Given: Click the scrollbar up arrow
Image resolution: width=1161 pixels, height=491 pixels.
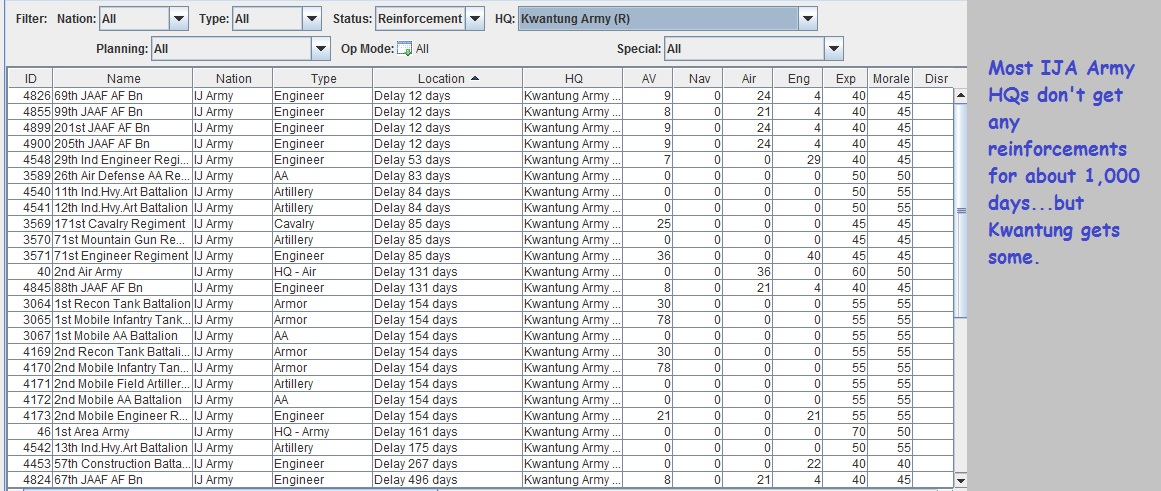Looking at the screenshot, I should tap(960, 96).
